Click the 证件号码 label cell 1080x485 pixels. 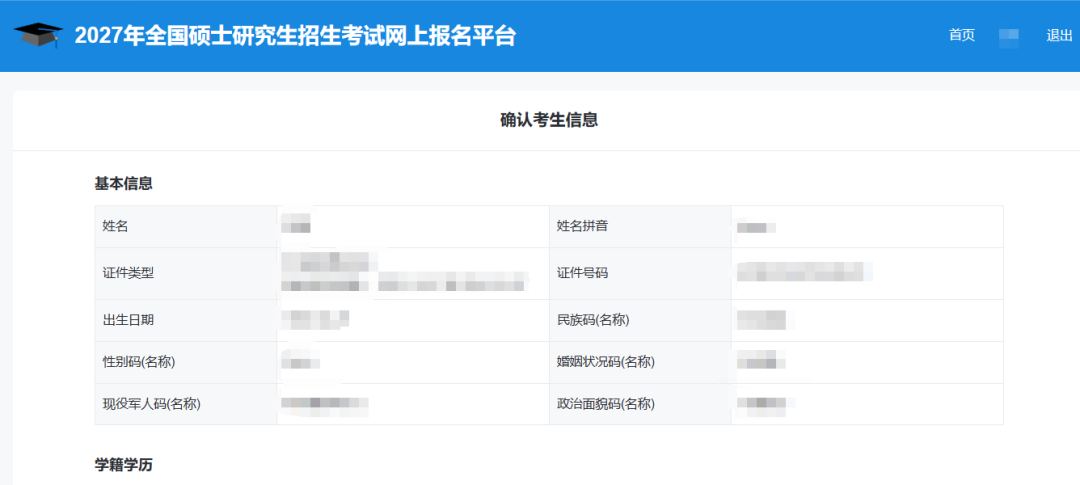point(641,274)
